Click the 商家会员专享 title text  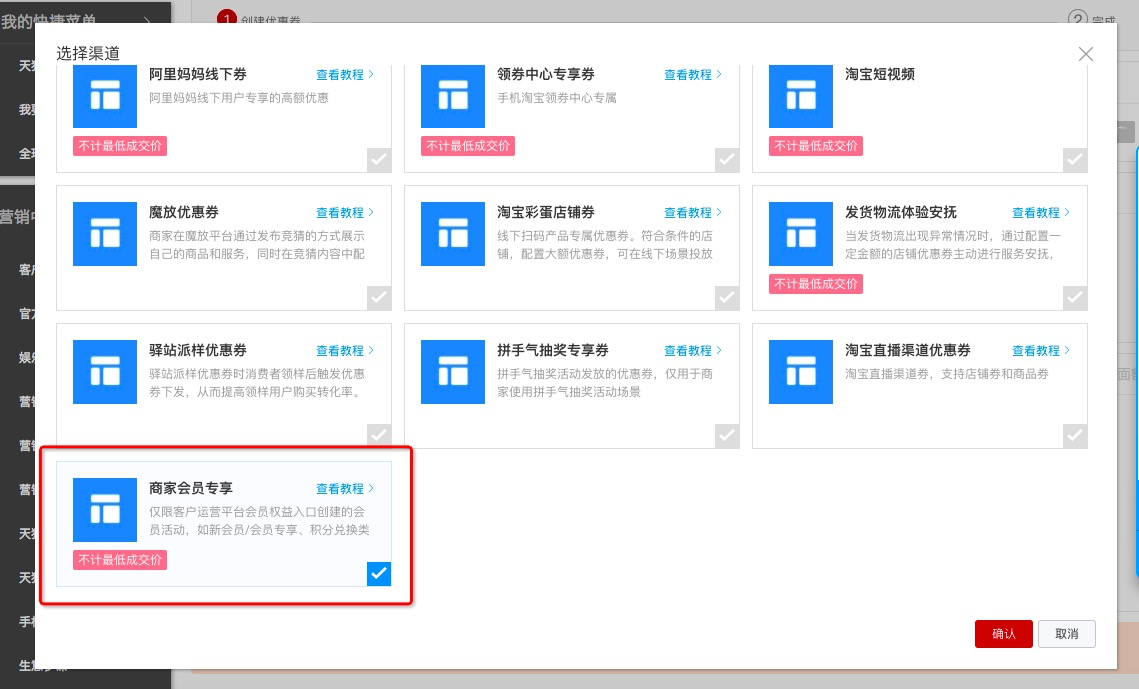tap(191, 488)
